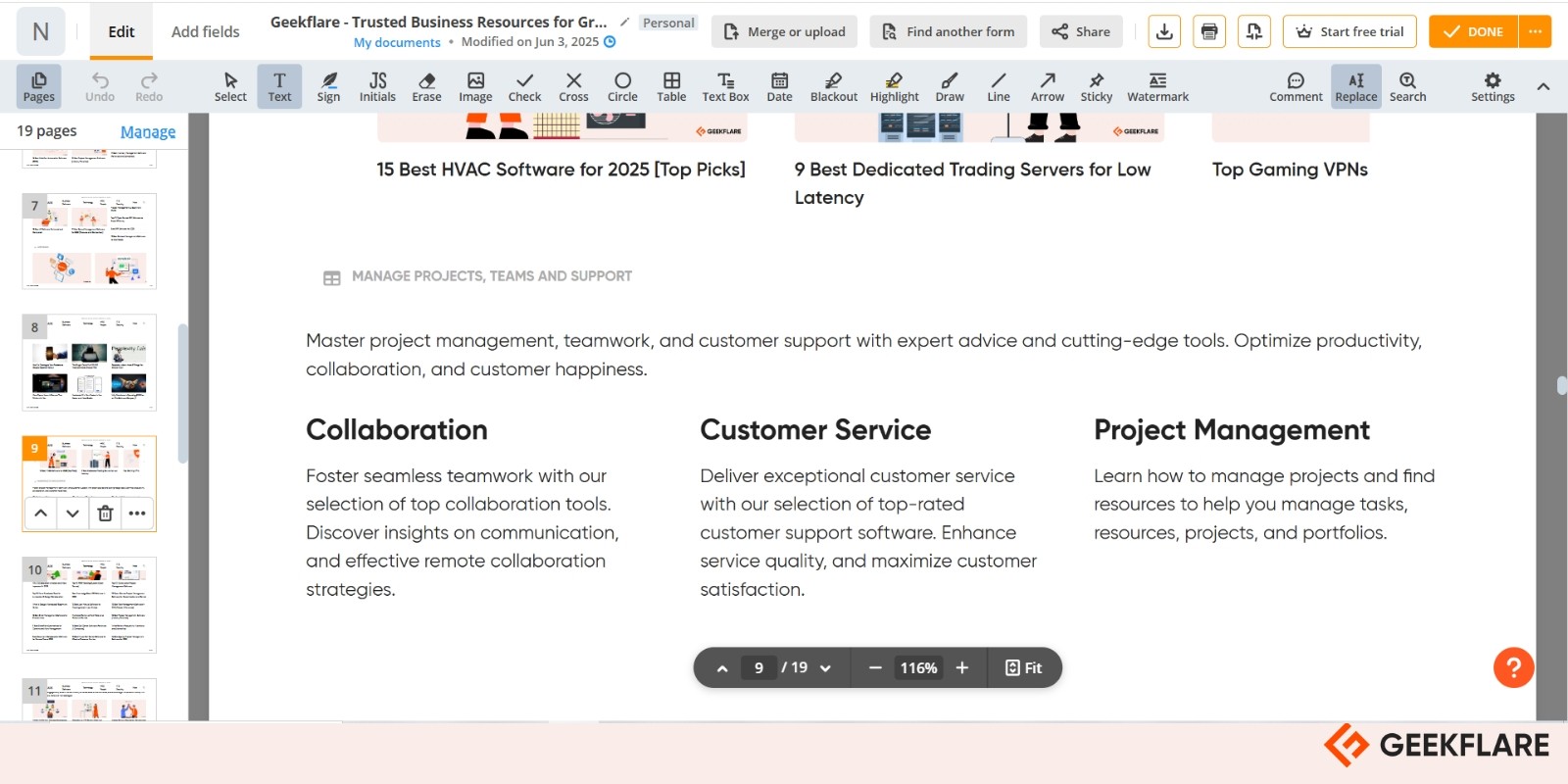
Task: Undo the last action
Action: 100,86
